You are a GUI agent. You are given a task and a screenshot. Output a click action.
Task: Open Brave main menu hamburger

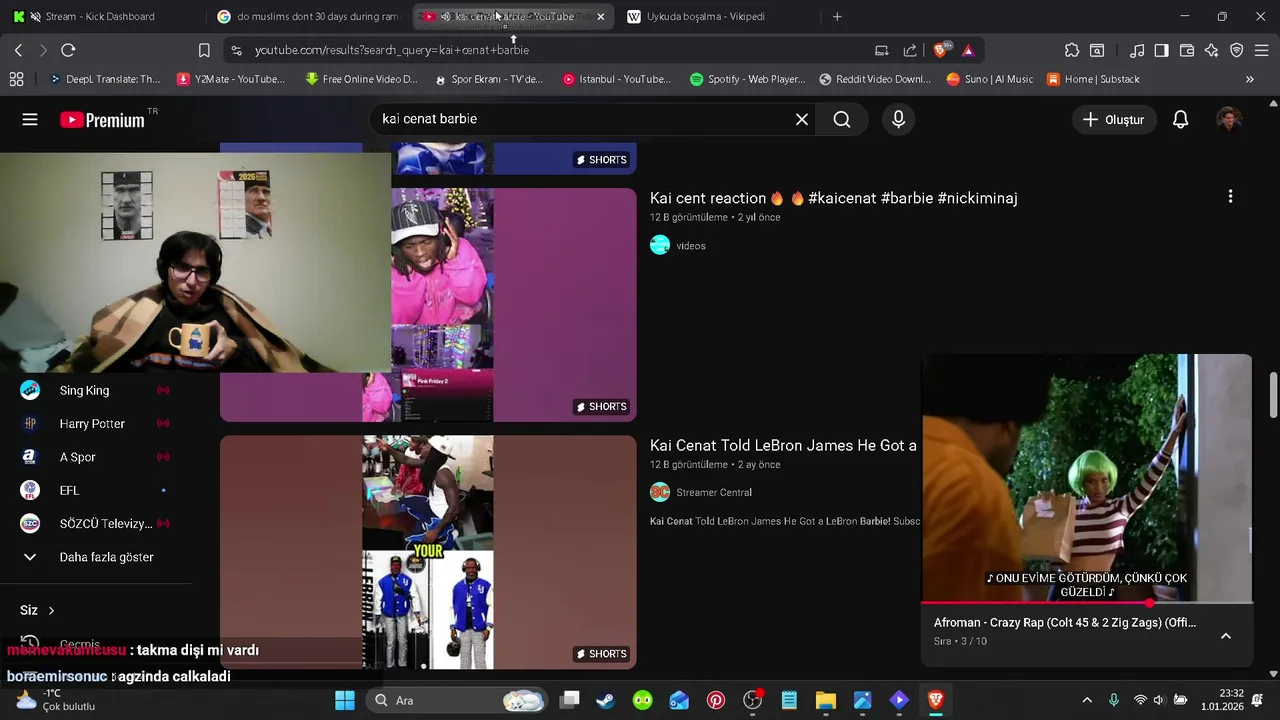click(1262, 50)
